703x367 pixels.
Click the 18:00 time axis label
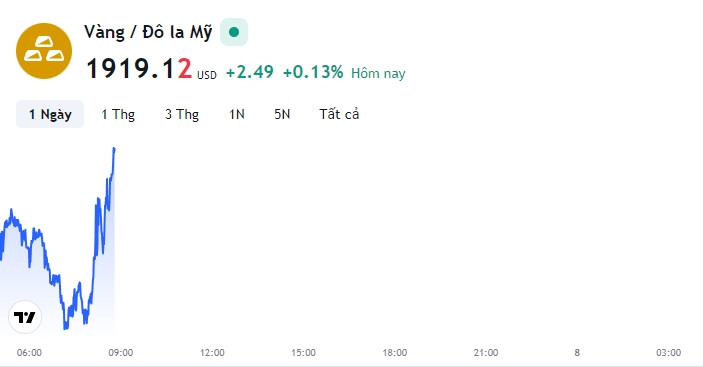[395, 353]
